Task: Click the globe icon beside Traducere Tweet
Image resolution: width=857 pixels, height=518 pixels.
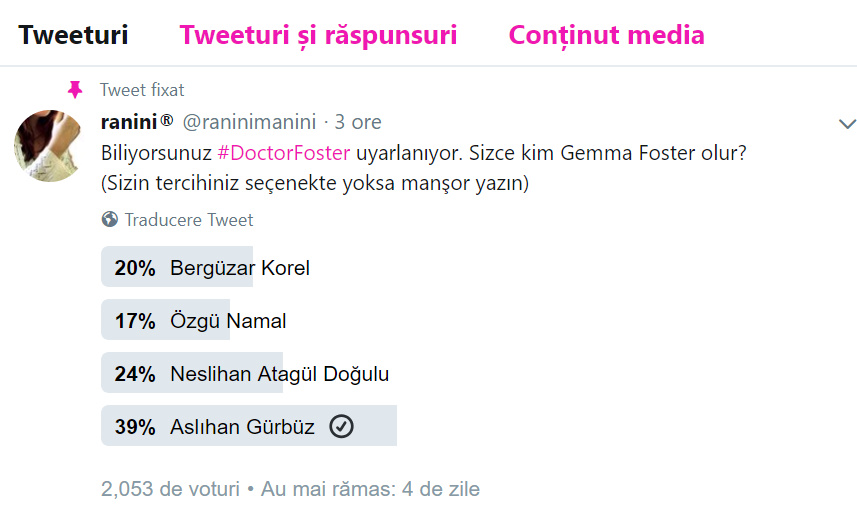Action: [x=110, y=220]
